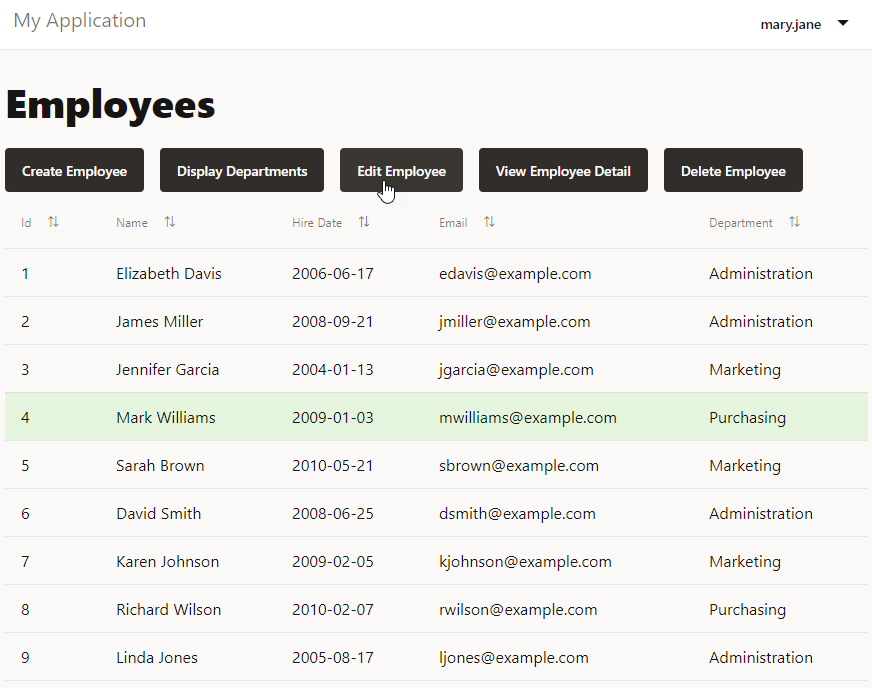
Task: Click the My Application header link
Action: click(x=79, y=20)
